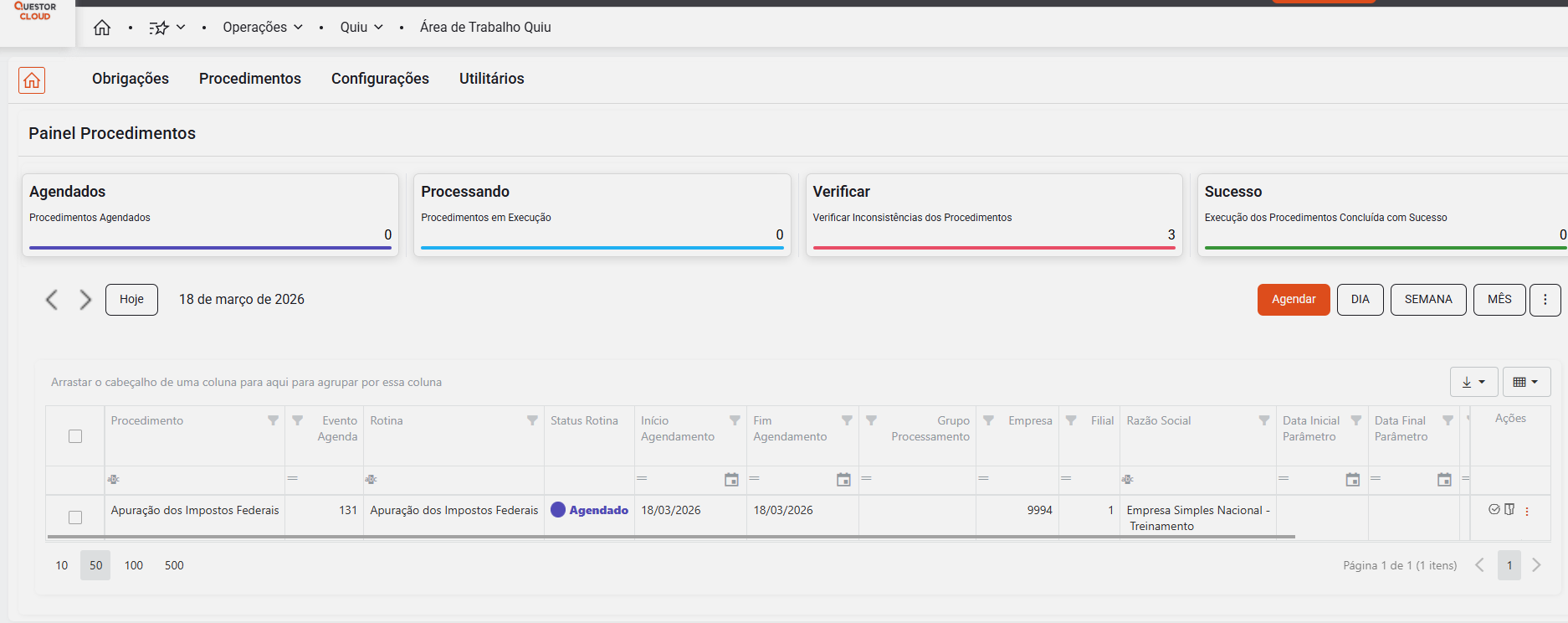Open the export download dropdown

[1473, 382]
